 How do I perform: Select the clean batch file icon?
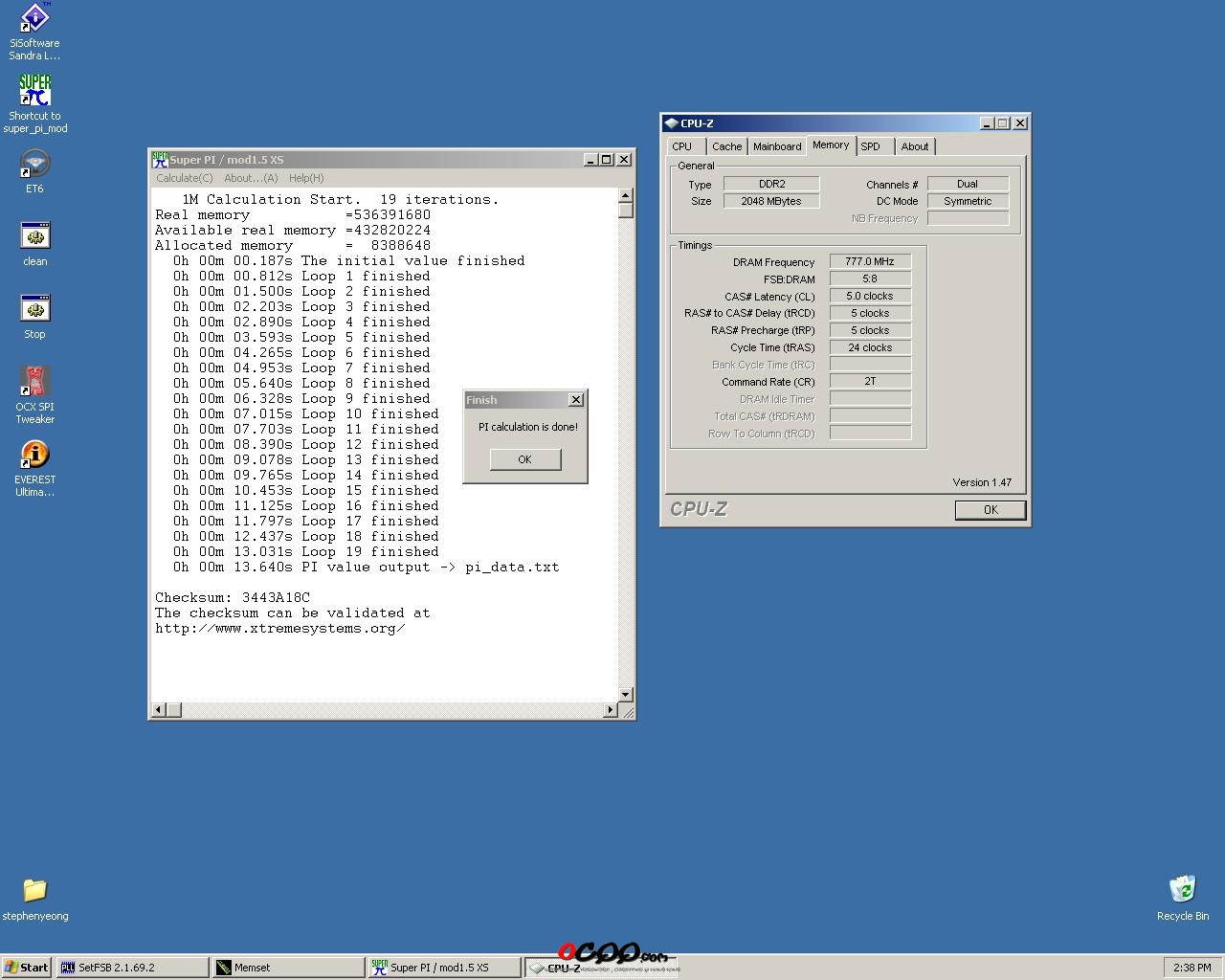pos(34,236)
